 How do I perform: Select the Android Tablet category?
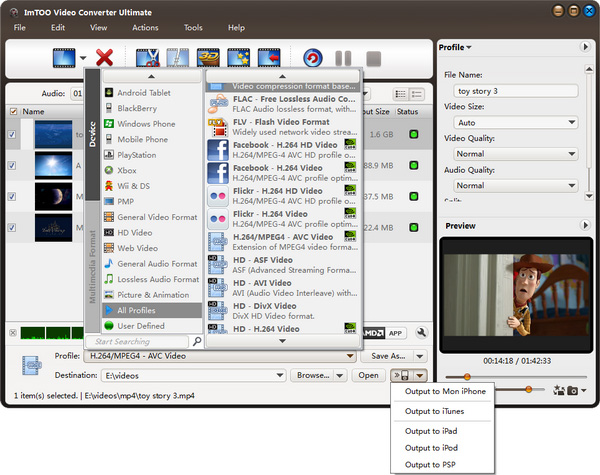(x=152, y=93)
